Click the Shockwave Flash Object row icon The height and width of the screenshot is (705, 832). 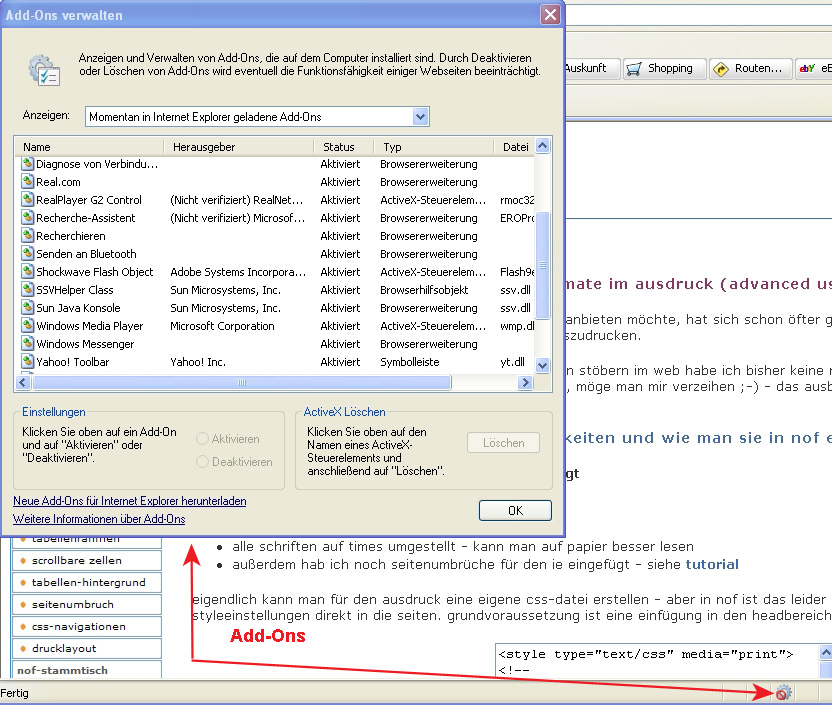pos(28,272)
